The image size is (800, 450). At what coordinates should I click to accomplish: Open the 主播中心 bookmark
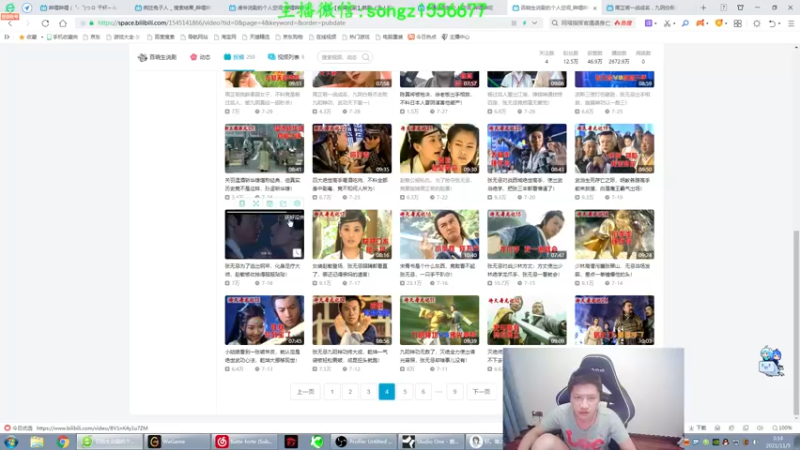455,37
